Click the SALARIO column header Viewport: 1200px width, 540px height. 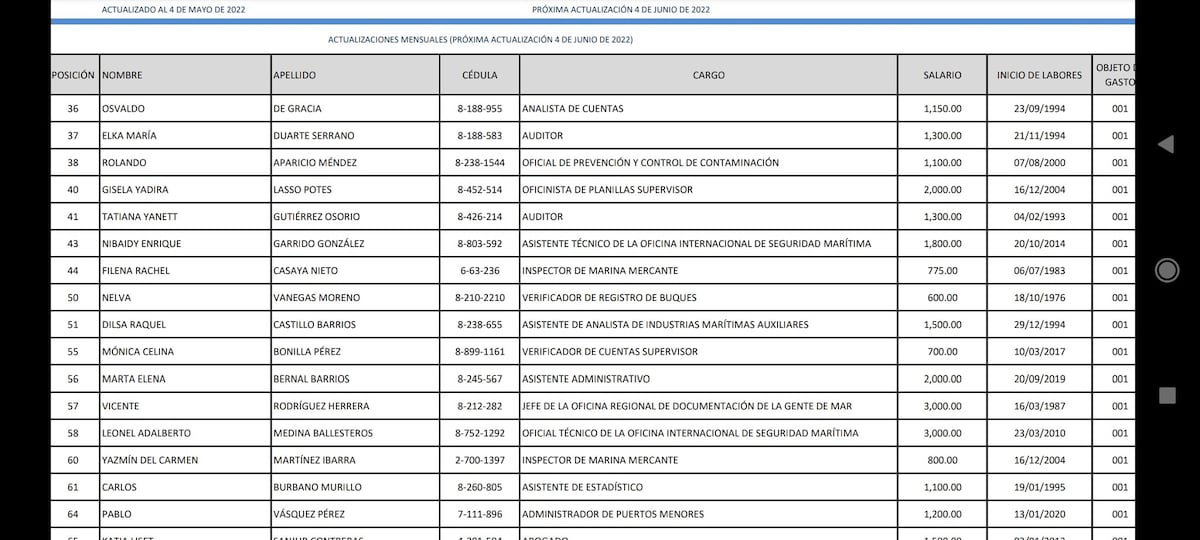coord(942,75)
